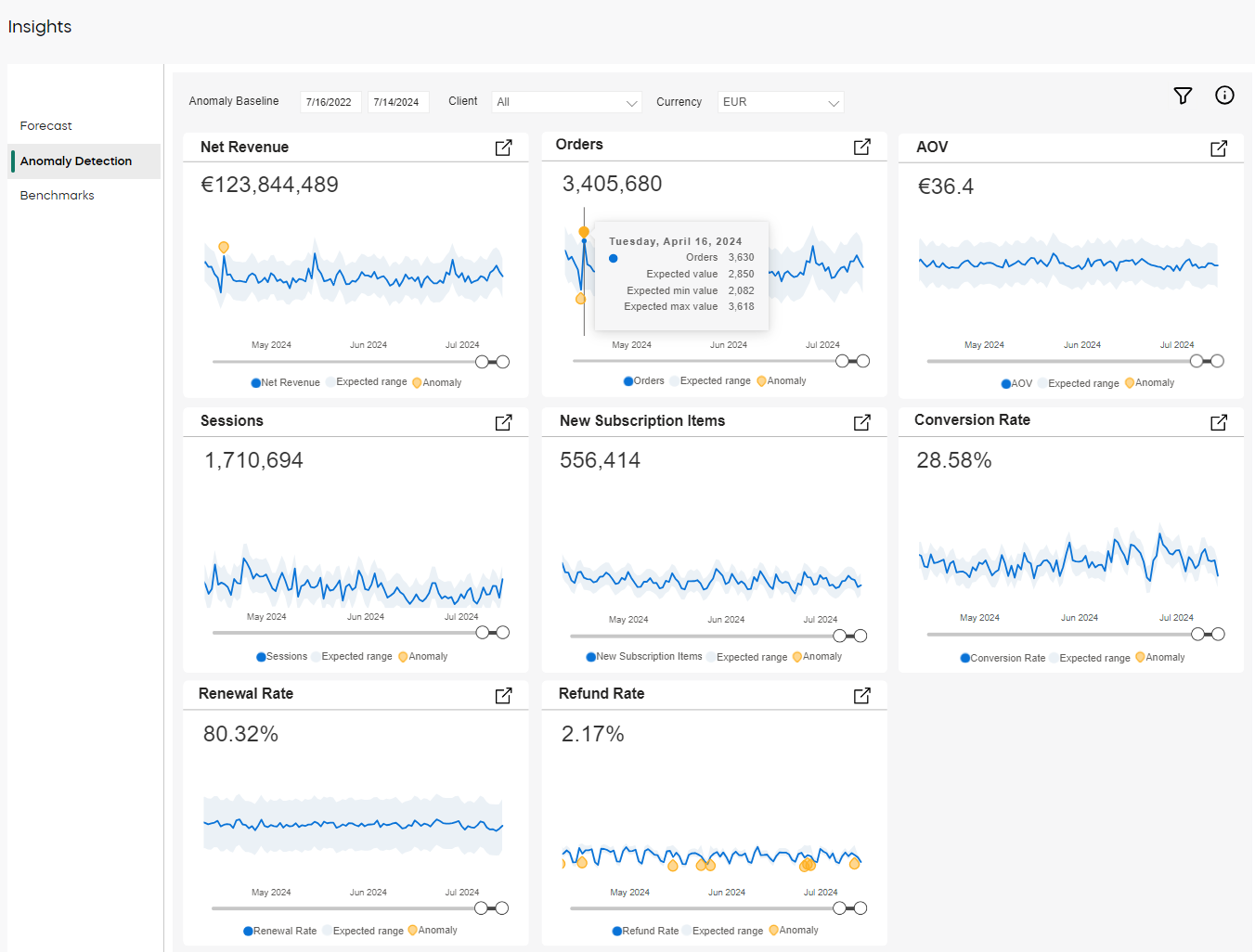Expand the Orders chart
Screen dimensions: 1255x952
coord(861,147)
